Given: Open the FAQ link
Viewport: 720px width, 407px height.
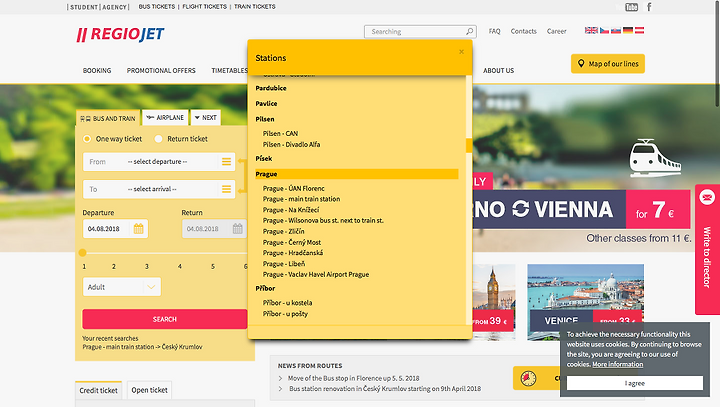Looking at the screenshot, I should 495,31.
